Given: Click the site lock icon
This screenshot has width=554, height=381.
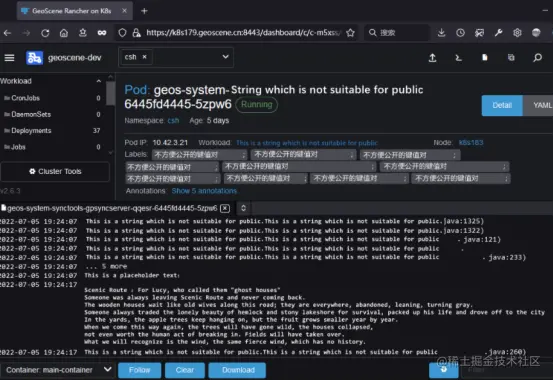Looking at the screenshot, I should pyautogui.click(x=136, y=33).
